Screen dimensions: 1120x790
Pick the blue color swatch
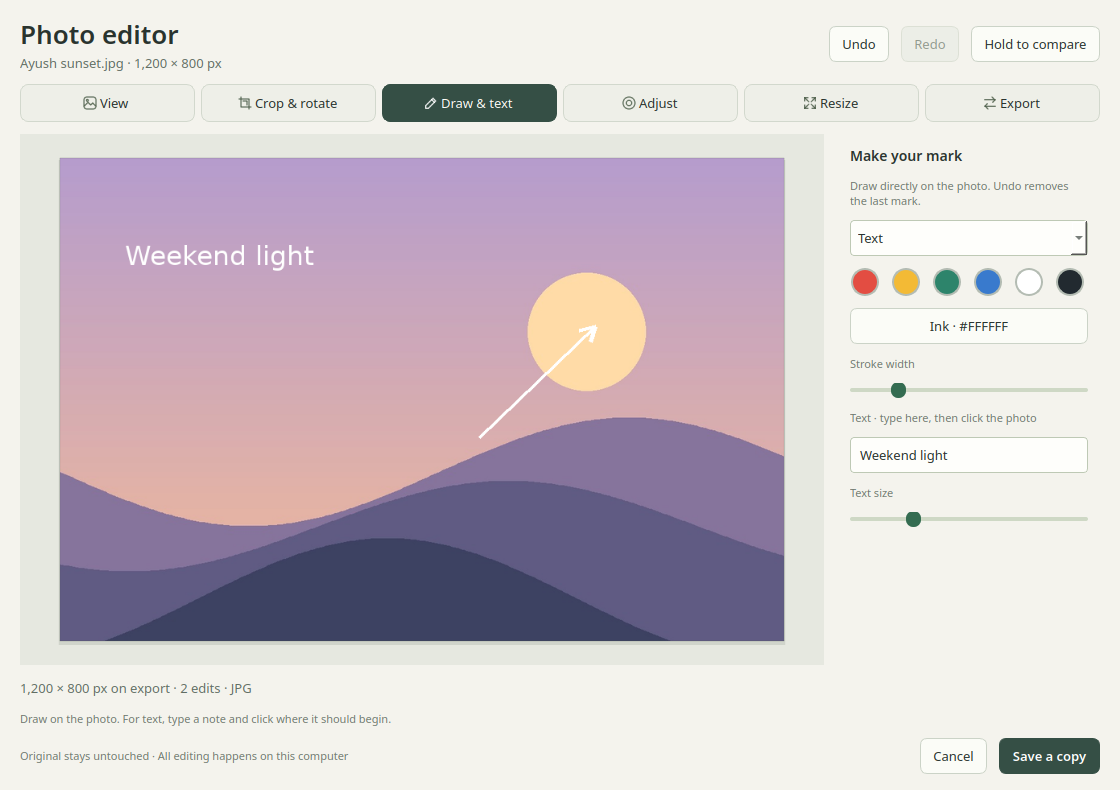[x=988, y=282]
